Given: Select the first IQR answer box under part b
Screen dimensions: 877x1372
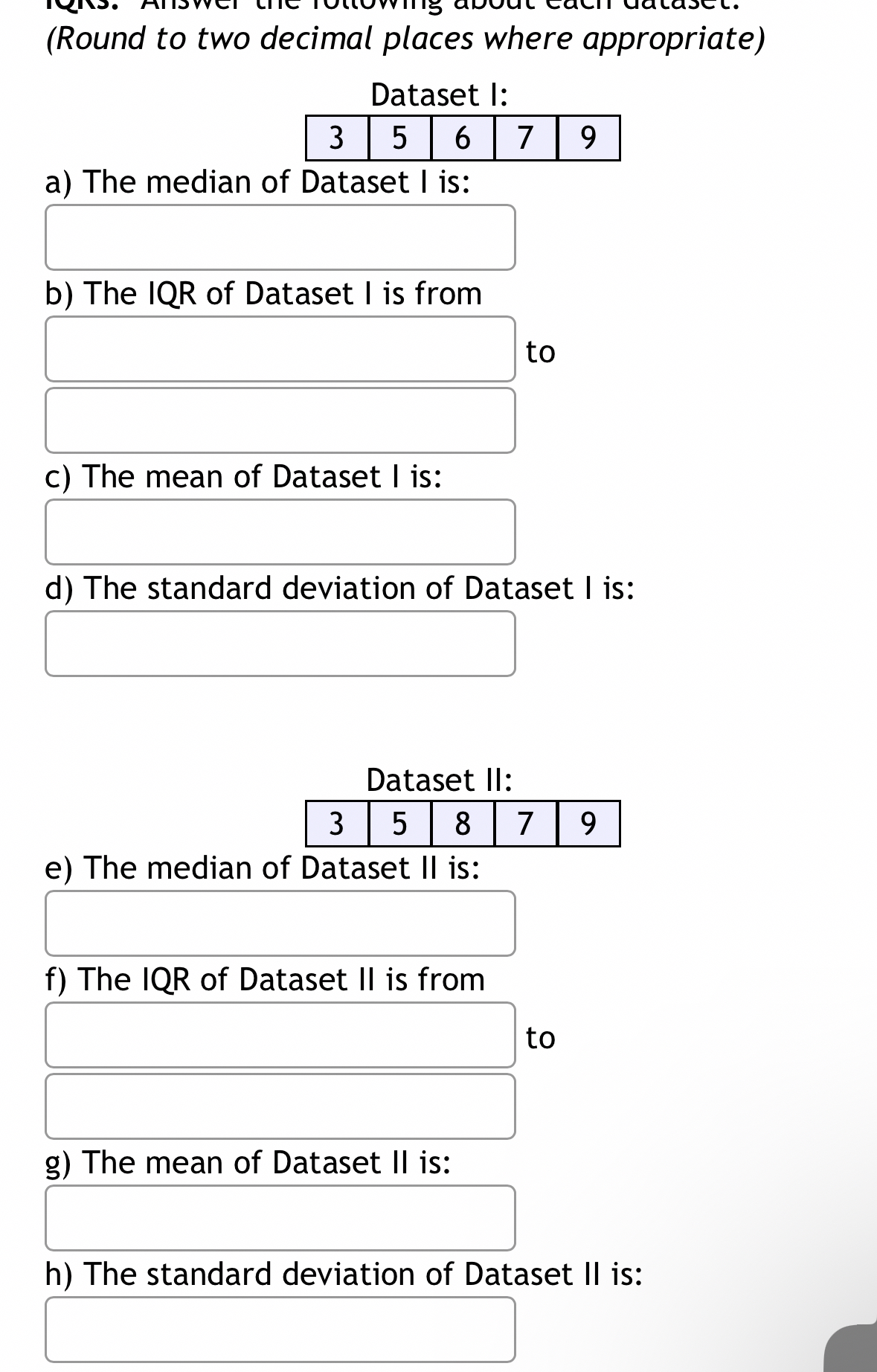Looking at the screenshot, I should pos(280,350).
